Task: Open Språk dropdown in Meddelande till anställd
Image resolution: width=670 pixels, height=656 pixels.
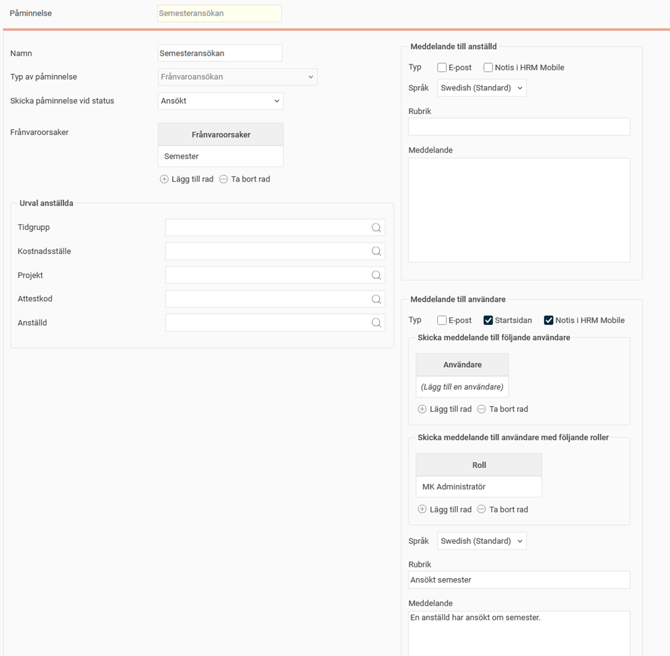Action: coord(481,88)
